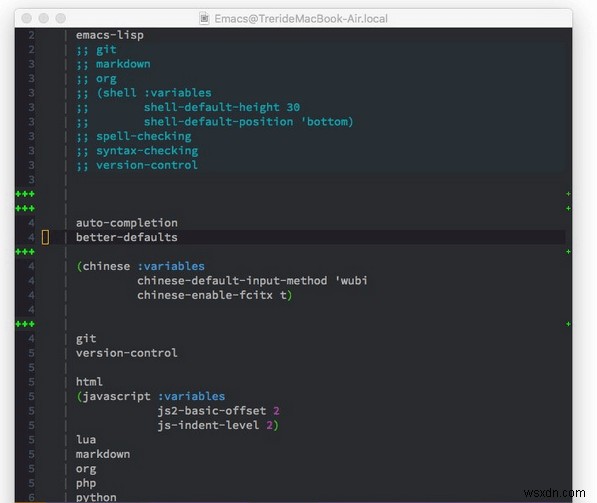Click the 'html' line
Screen dimensions: 597x503
click(x=89, y=382)
